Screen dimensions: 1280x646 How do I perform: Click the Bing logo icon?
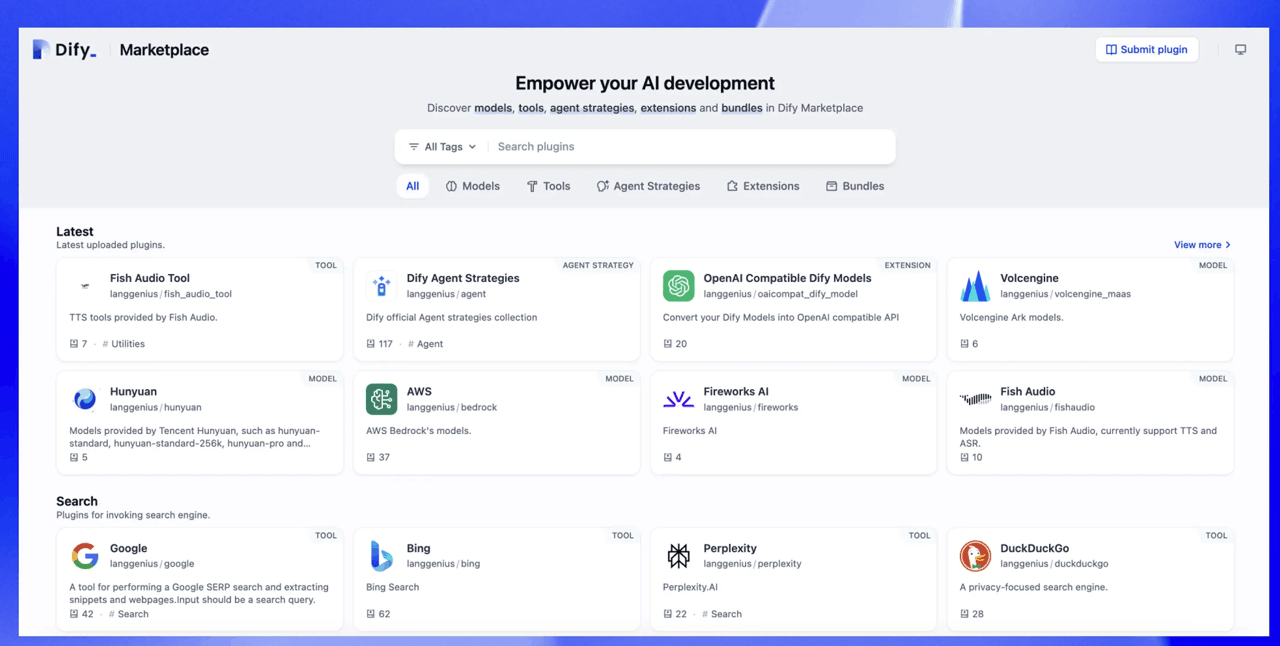click(382, 556)
